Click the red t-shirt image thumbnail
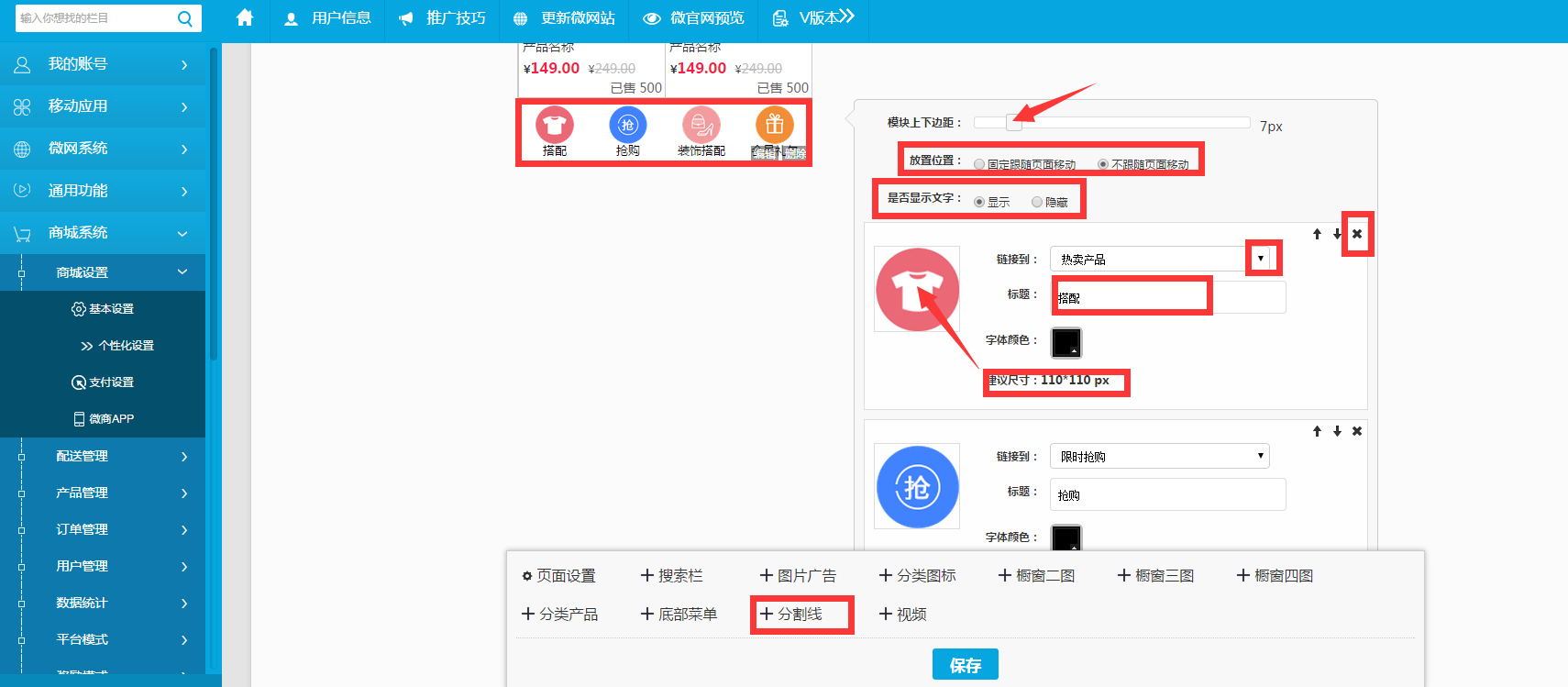This screenshot has width=1568, height=687. tap(917, 290)
